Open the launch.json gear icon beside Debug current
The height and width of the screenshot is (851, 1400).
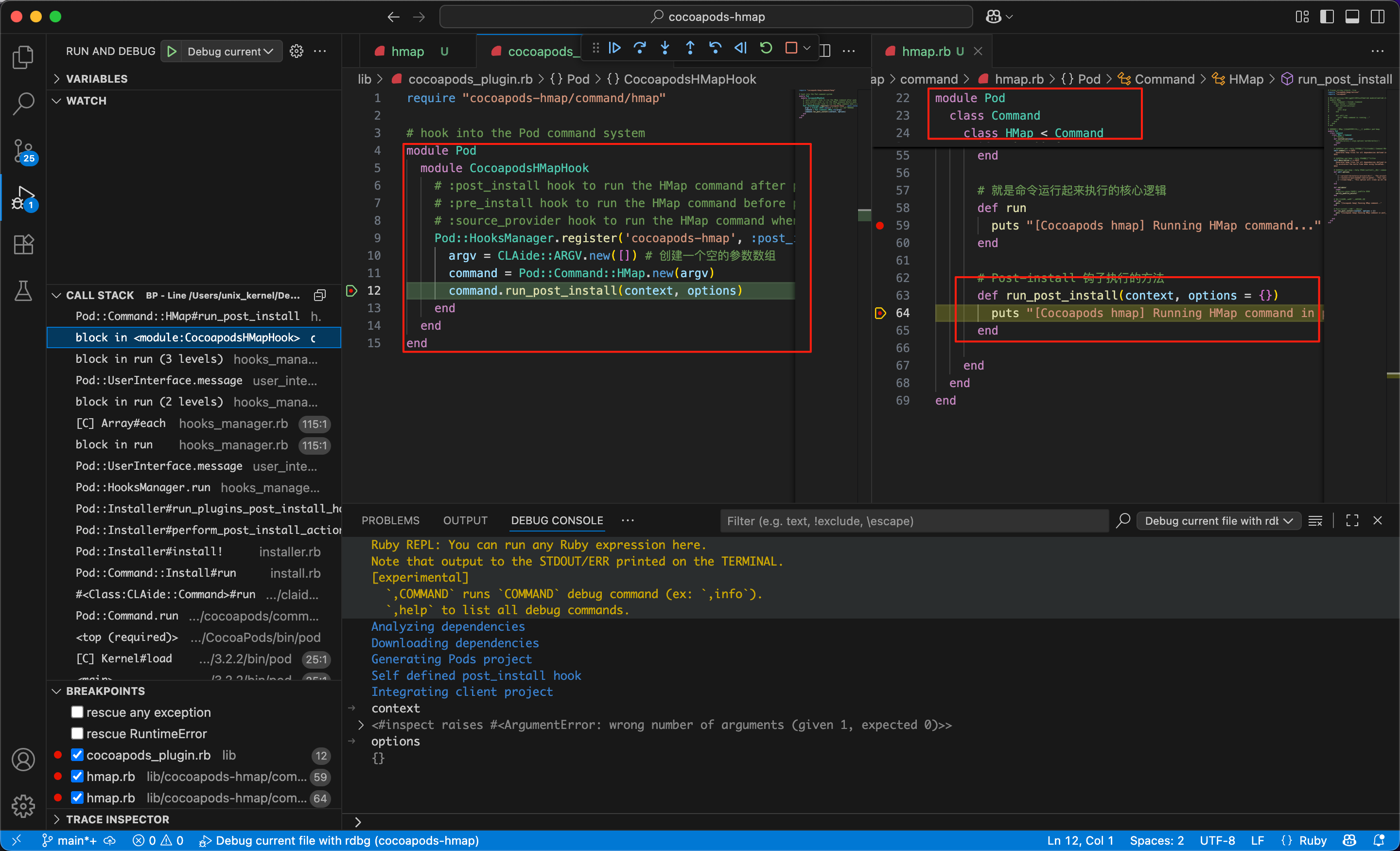pyautogui.click(x=297, y=51)
